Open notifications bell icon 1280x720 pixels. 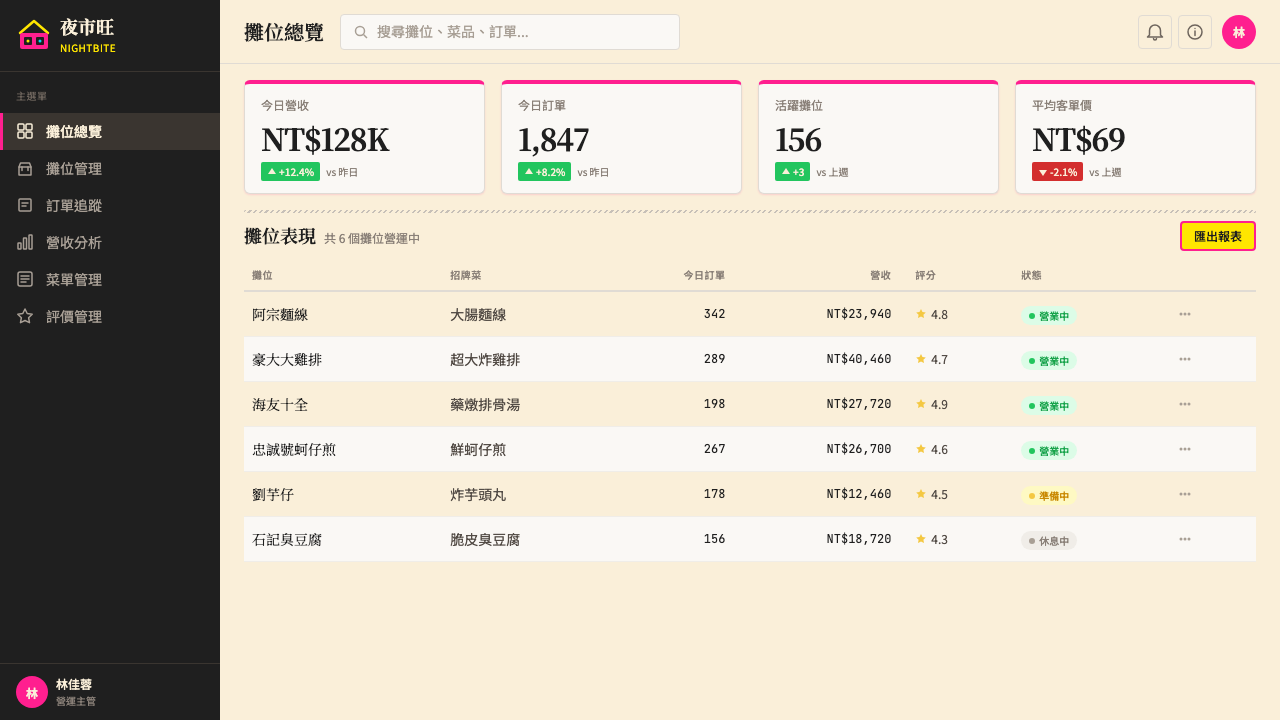1155,32
